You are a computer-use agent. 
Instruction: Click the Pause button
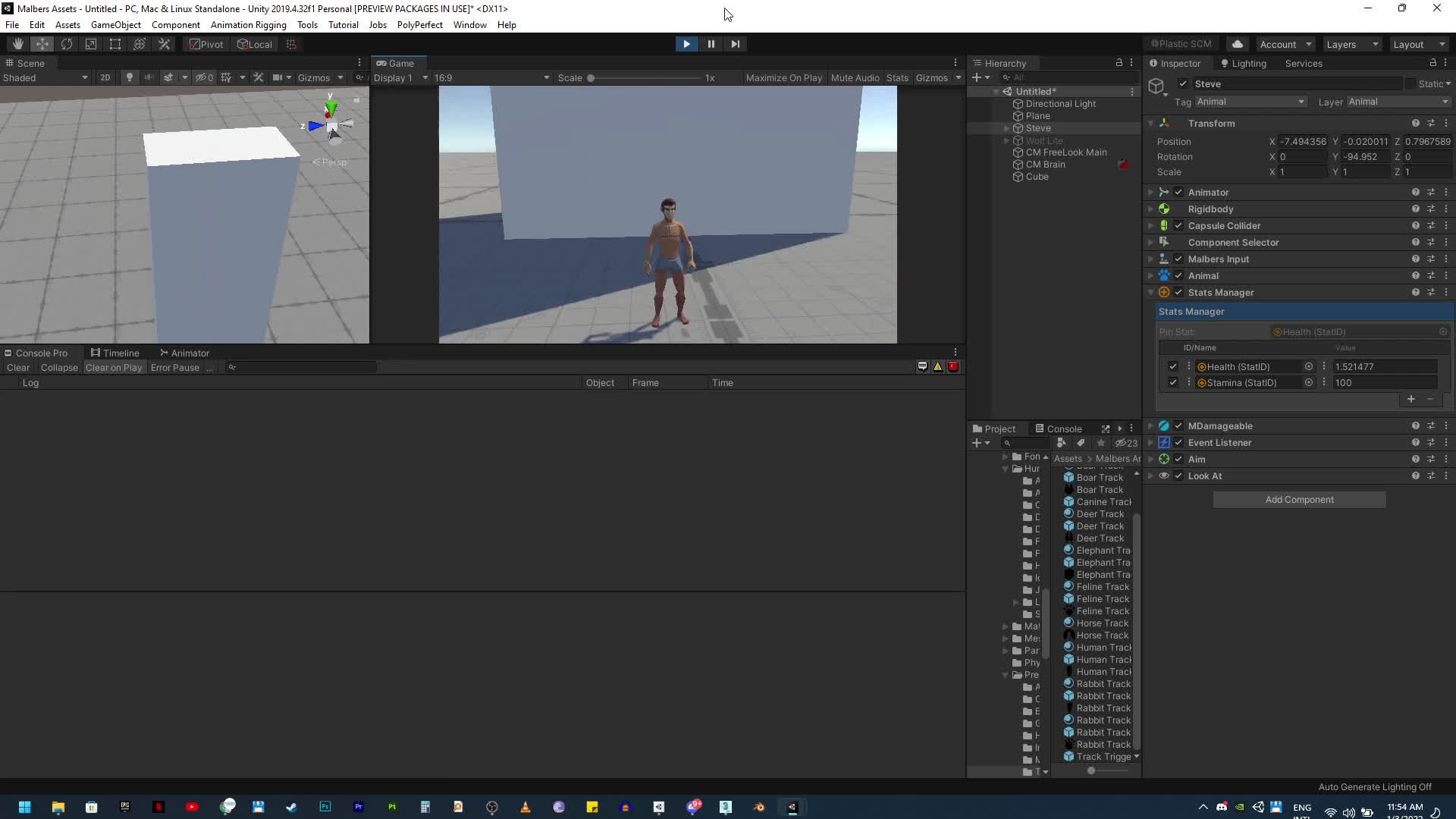711,44
